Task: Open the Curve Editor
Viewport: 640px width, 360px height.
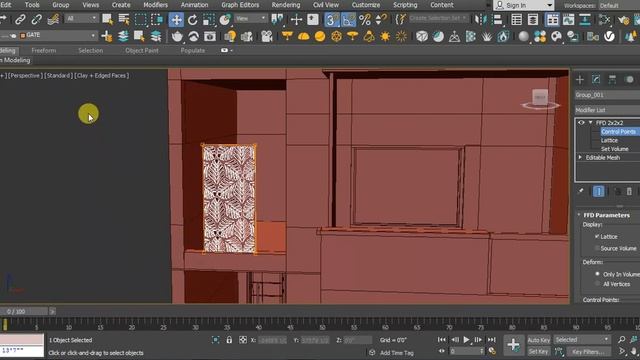Action: 569,19
